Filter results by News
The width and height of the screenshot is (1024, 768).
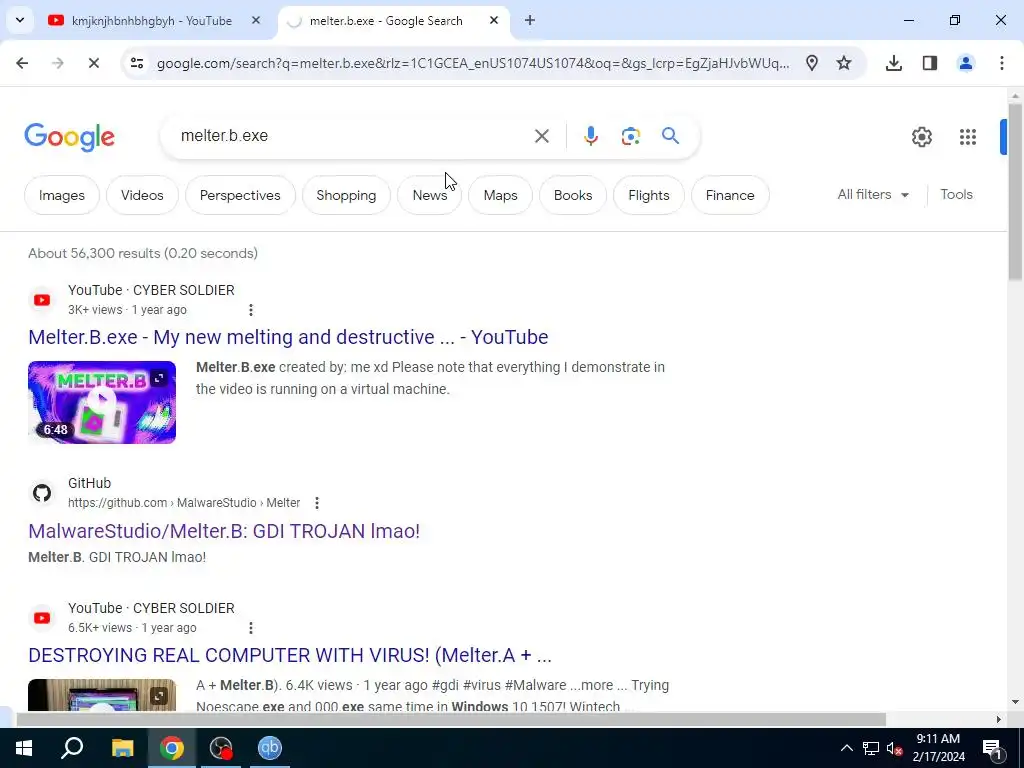click(x=430, y=195)
